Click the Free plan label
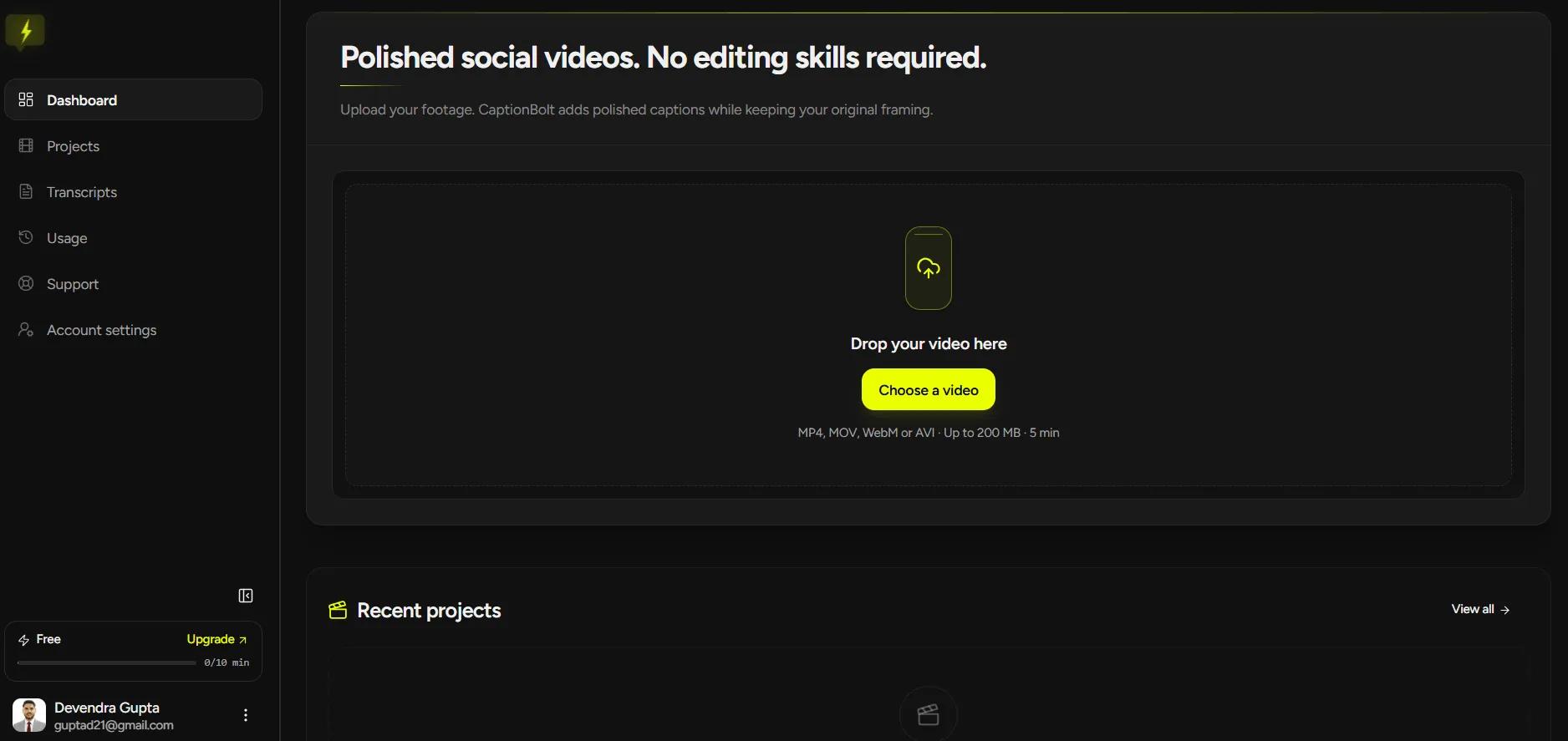The image size is (1568, 741). [48, 639]
